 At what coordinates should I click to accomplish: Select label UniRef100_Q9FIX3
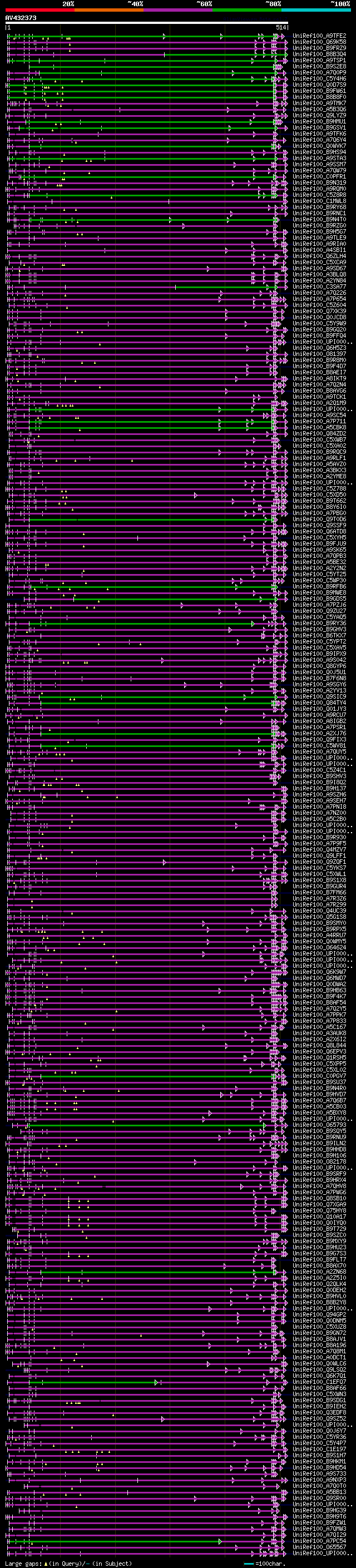coord(319,740)
